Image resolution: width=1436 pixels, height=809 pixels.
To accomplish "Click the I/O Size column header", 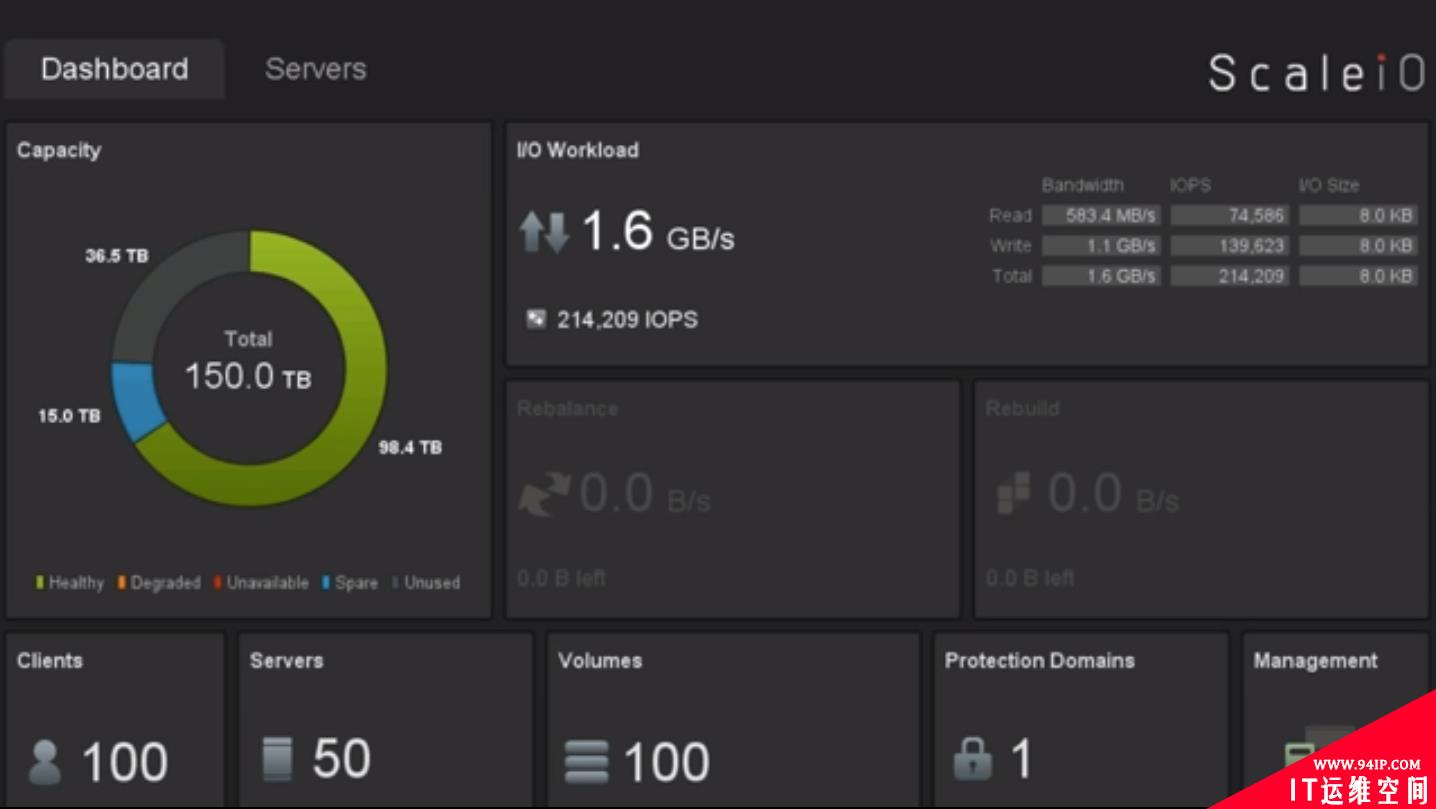I will pyautogui.click(x=1328, y=185).
